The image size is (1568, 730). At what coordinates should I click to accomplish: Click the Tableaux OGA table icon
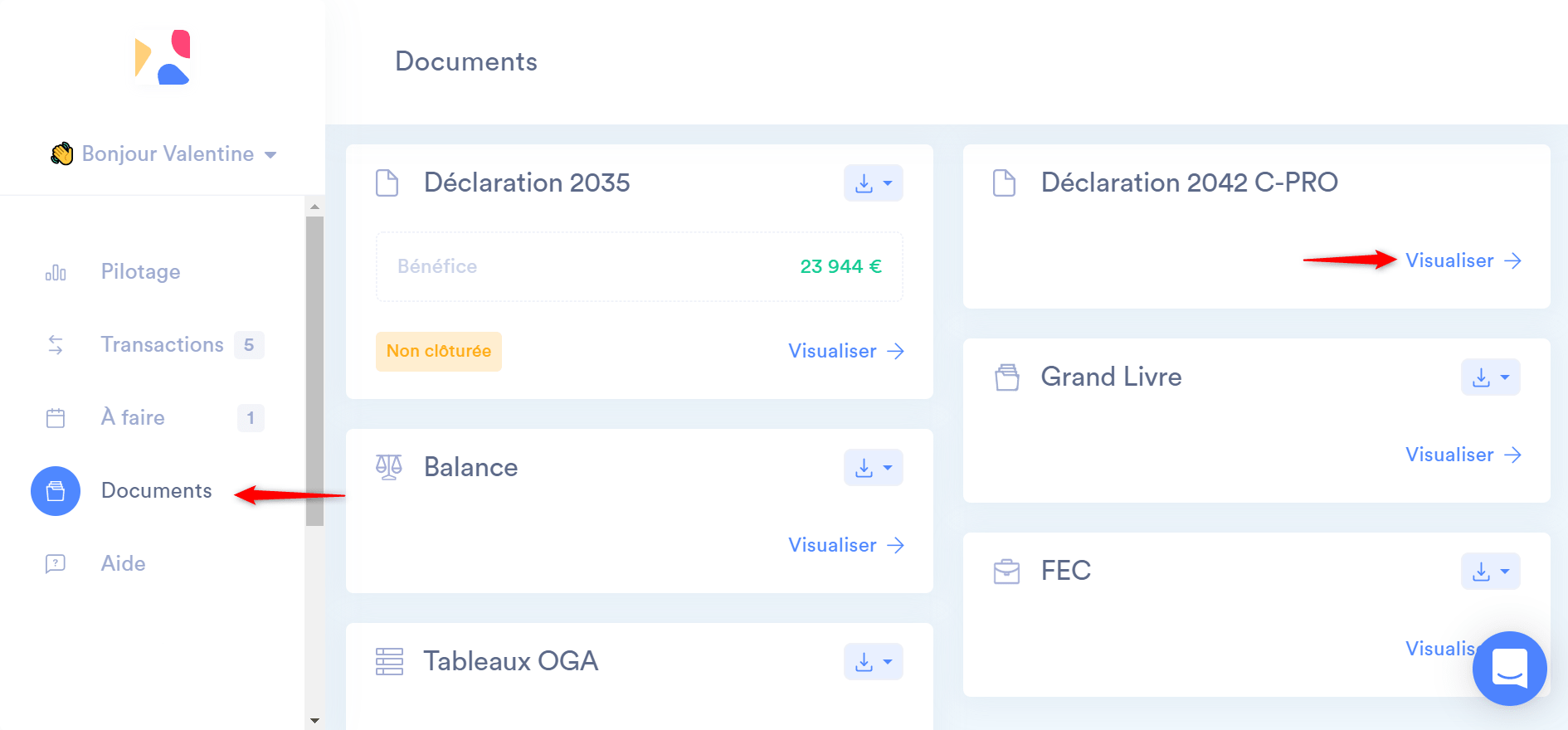[x=389, y=661]
